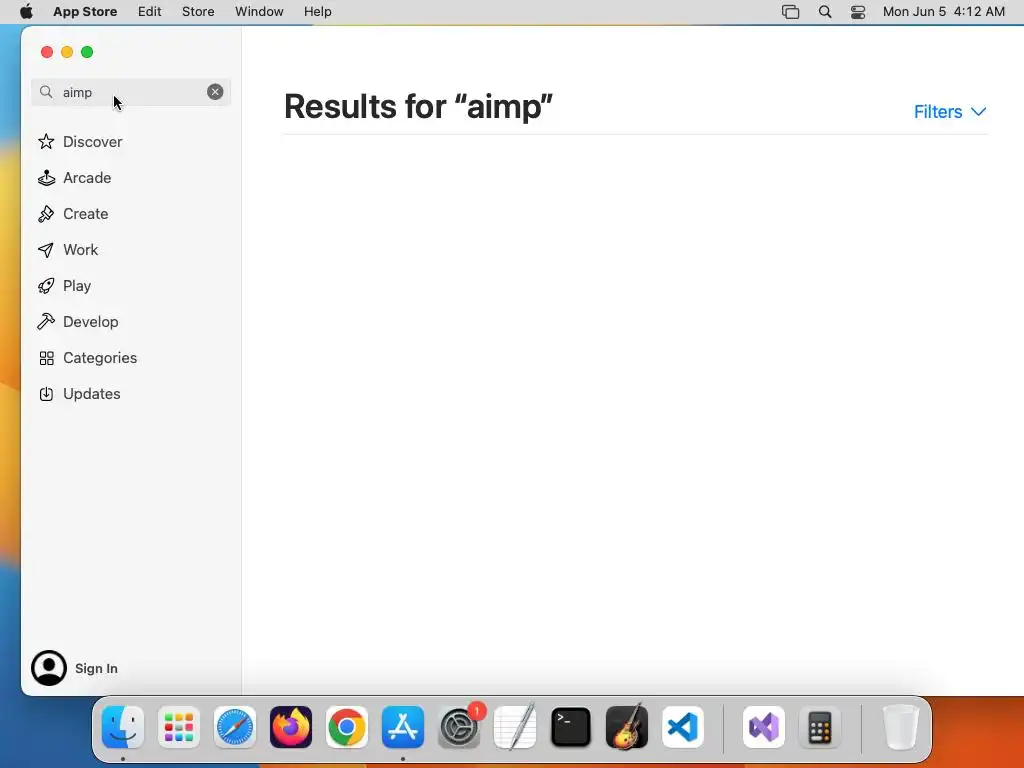The image size is (1024, 768).
Task: Open the Apple menu
Action: click(x=26, y=12)
